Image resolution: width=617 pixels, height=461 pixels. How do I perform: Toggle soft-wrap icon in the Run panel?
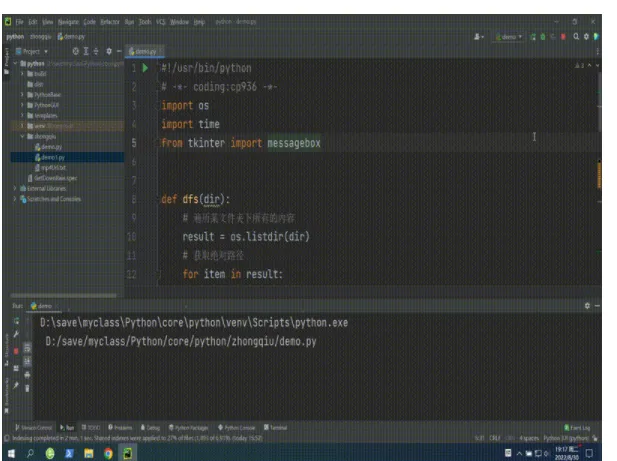click(27, 348)
